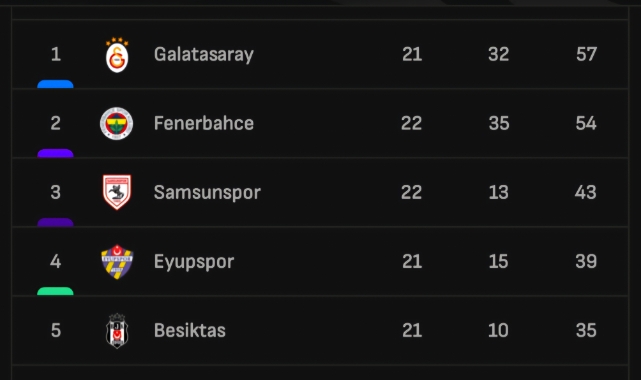The height and width of the screenshot is (380, 641).
Task: Click the purple marker under rank 2
Action: point(55,153)
